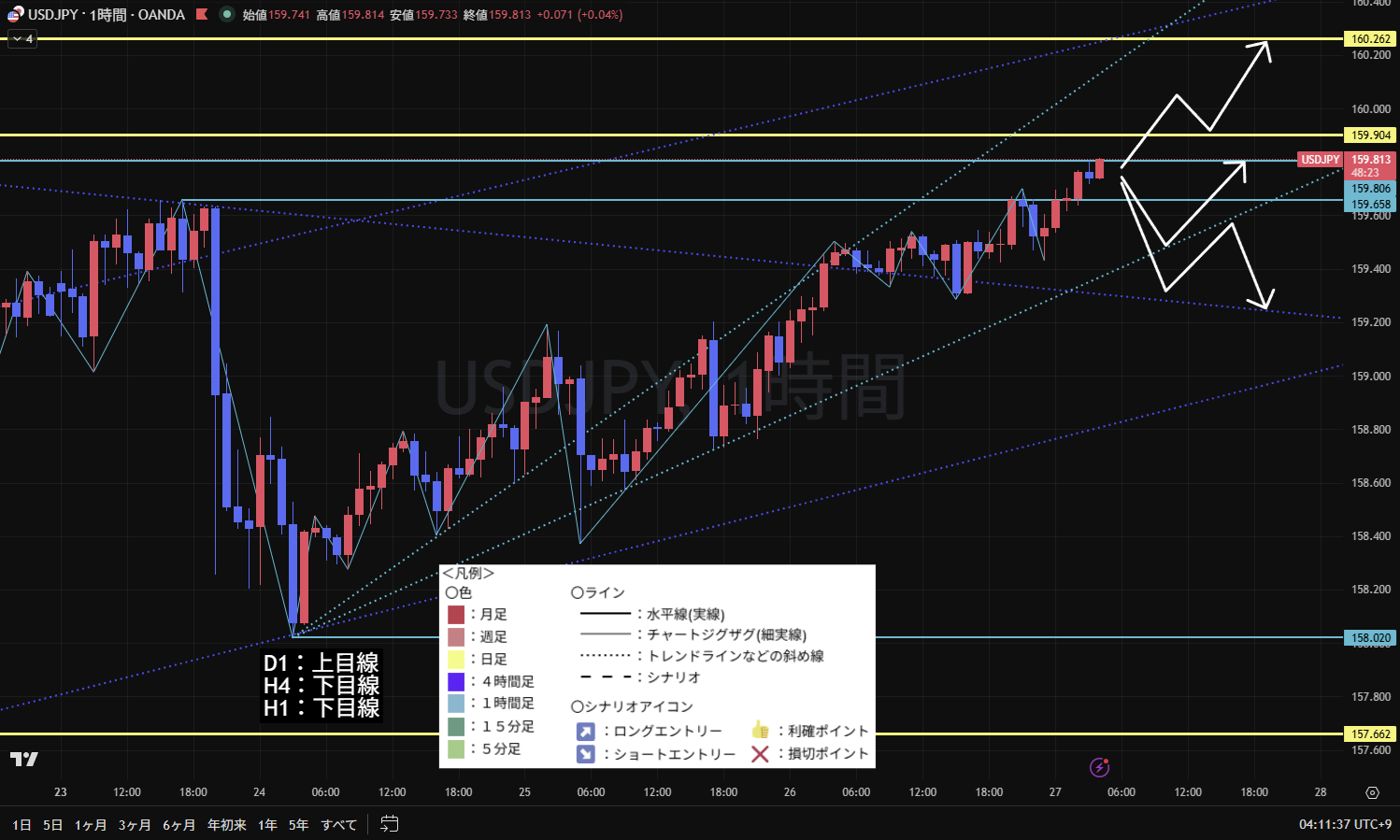Click the green market status indicator
Viewport: 1400px width, 840px height.
[227, 14]
